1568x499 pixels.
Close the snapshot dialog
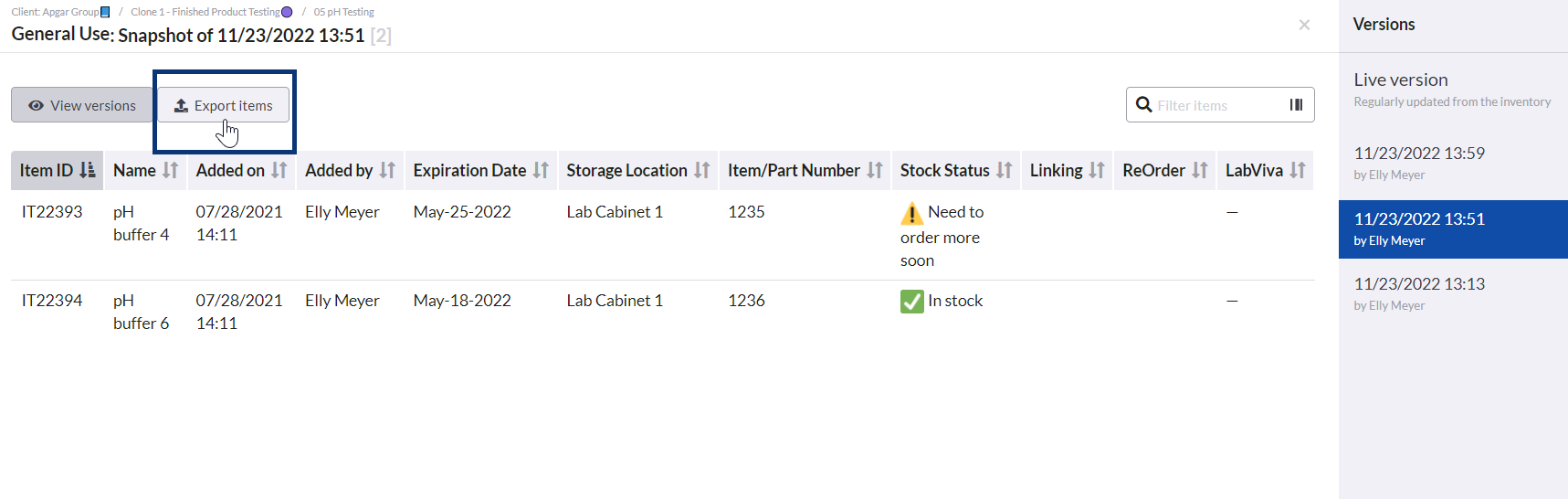tap(1304, 25)
